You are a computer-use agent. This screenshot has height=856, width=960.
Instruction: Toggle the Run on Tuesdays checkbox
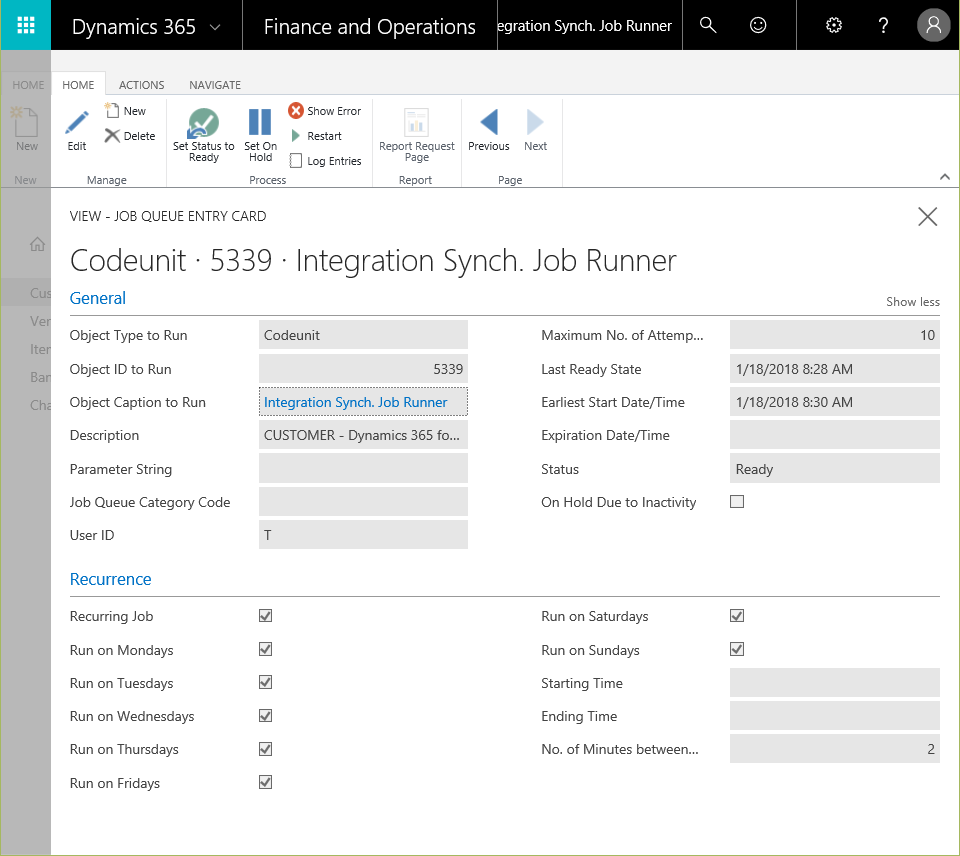266,682
